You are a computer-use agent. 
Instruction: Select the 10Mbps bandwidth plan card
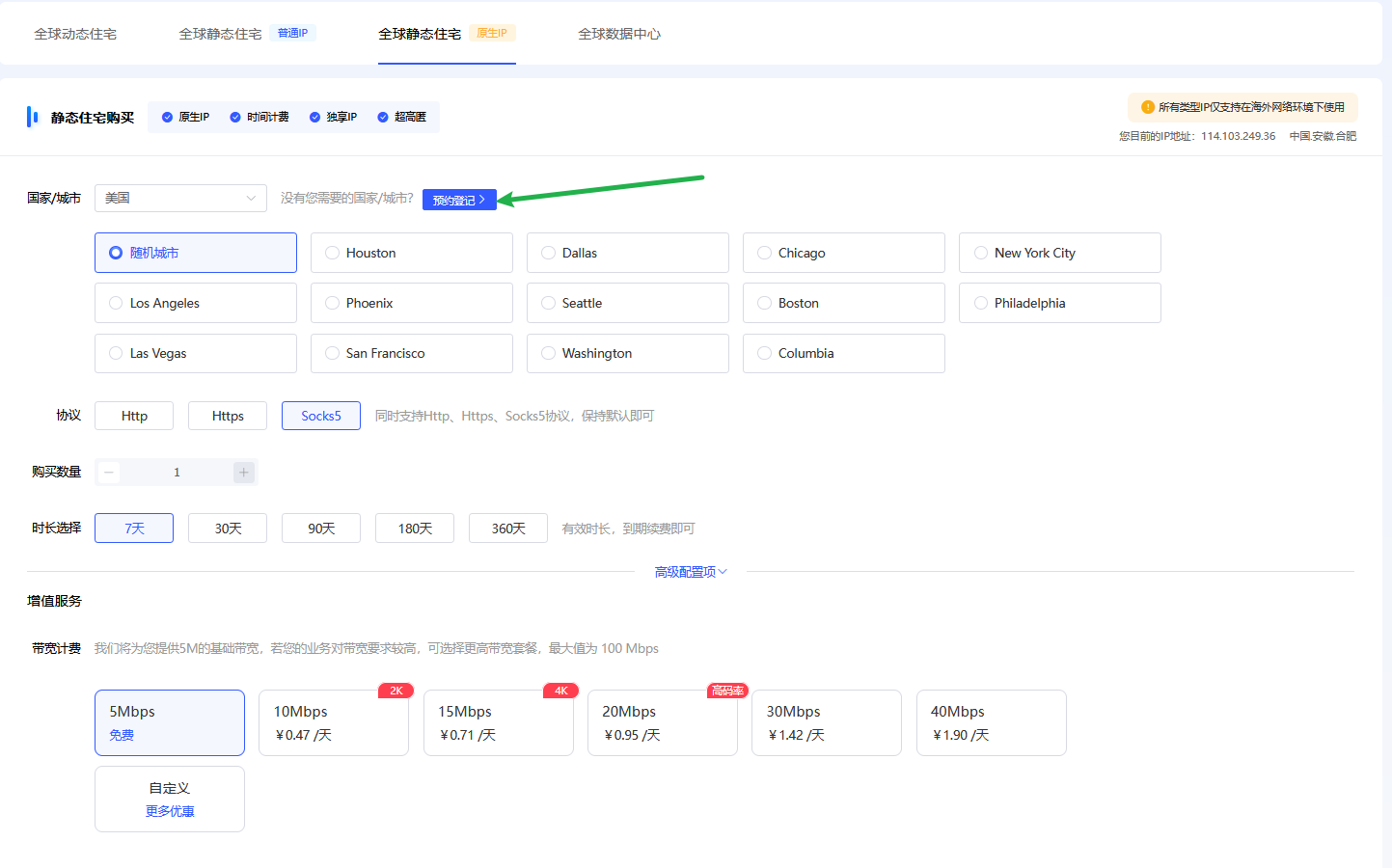(x=334, y=722)
